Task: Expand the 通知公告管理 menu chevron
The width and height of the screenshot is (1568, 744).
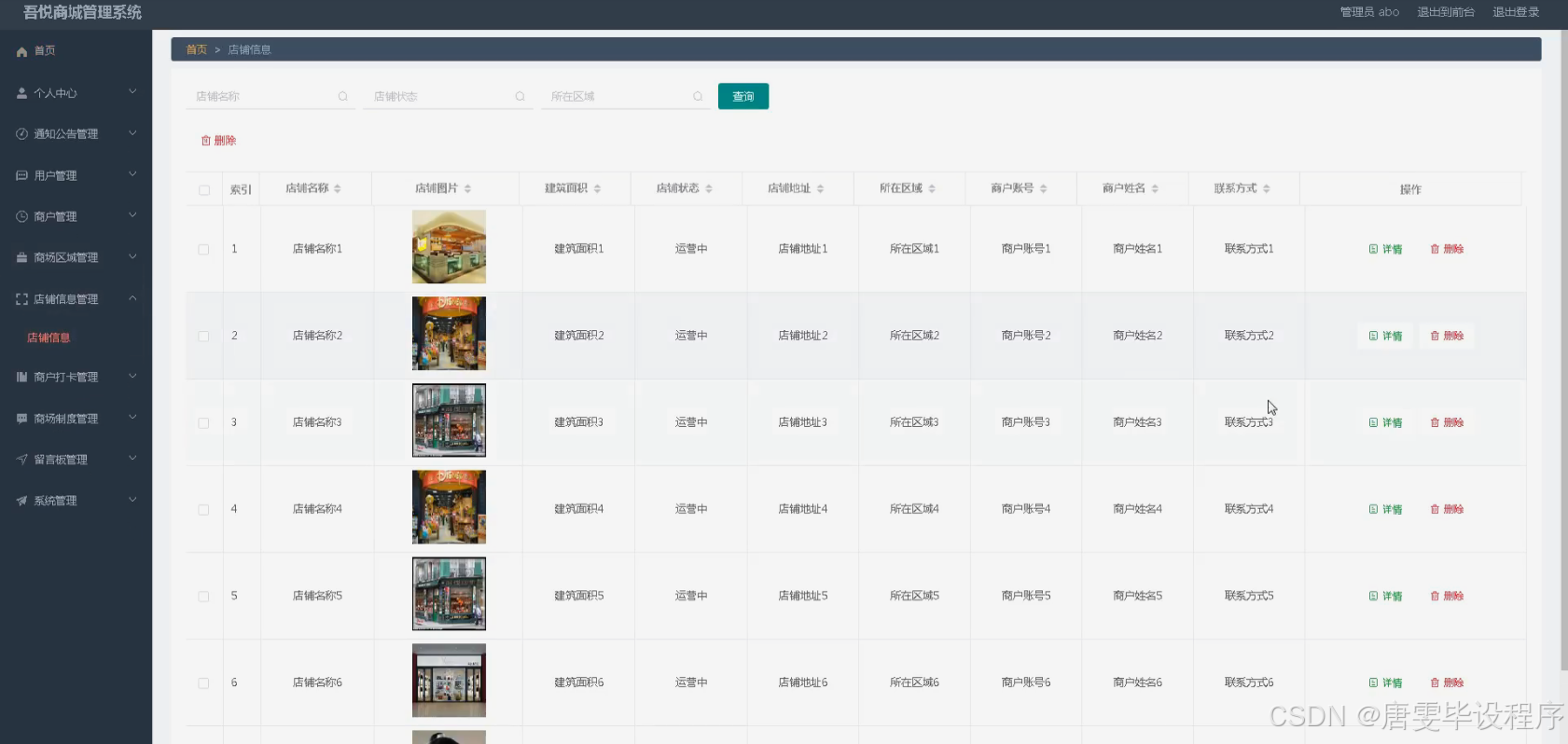Action: [132, 132]
